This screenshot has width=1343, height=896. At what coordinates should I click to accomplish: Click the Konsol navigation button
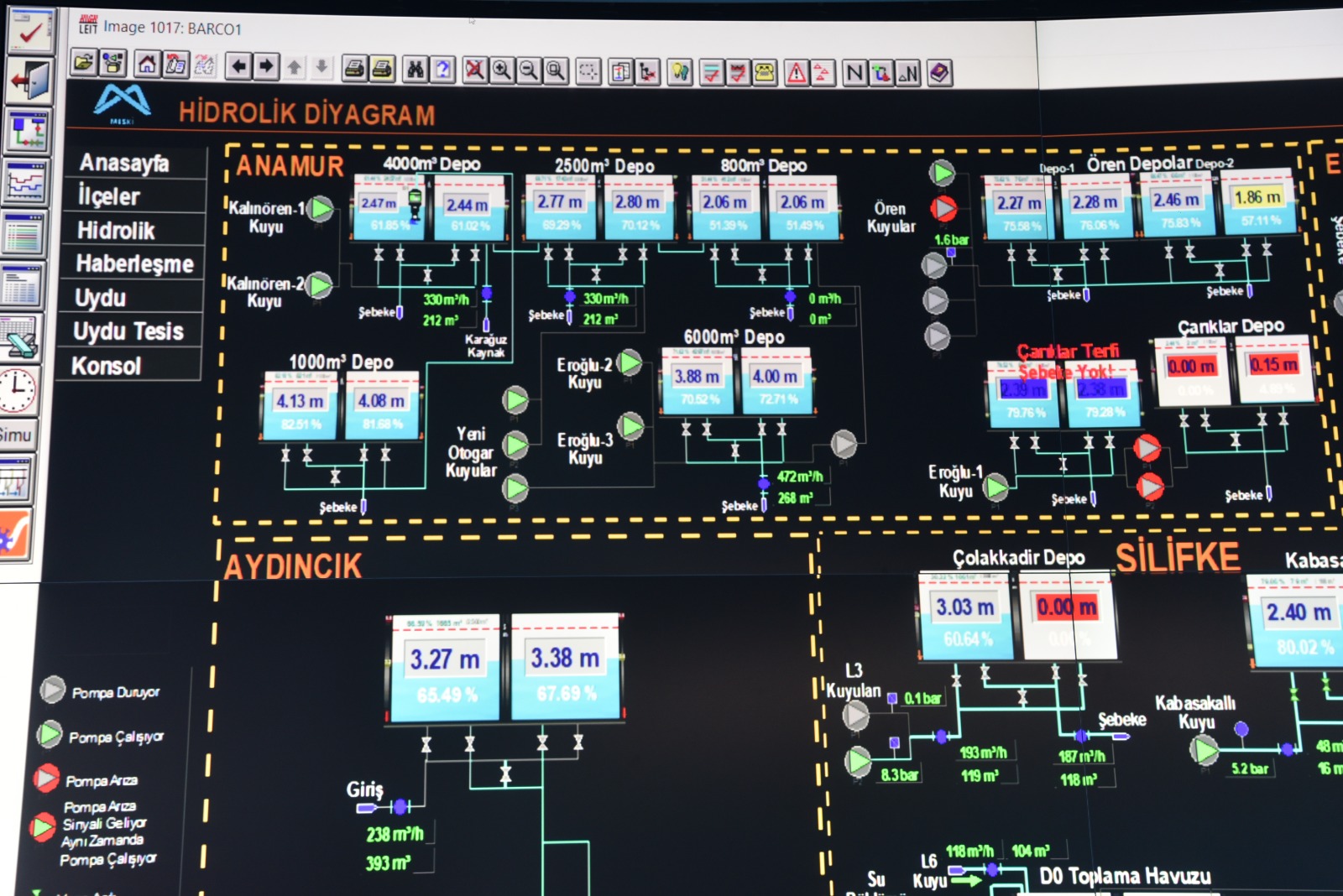click(107, 366)
